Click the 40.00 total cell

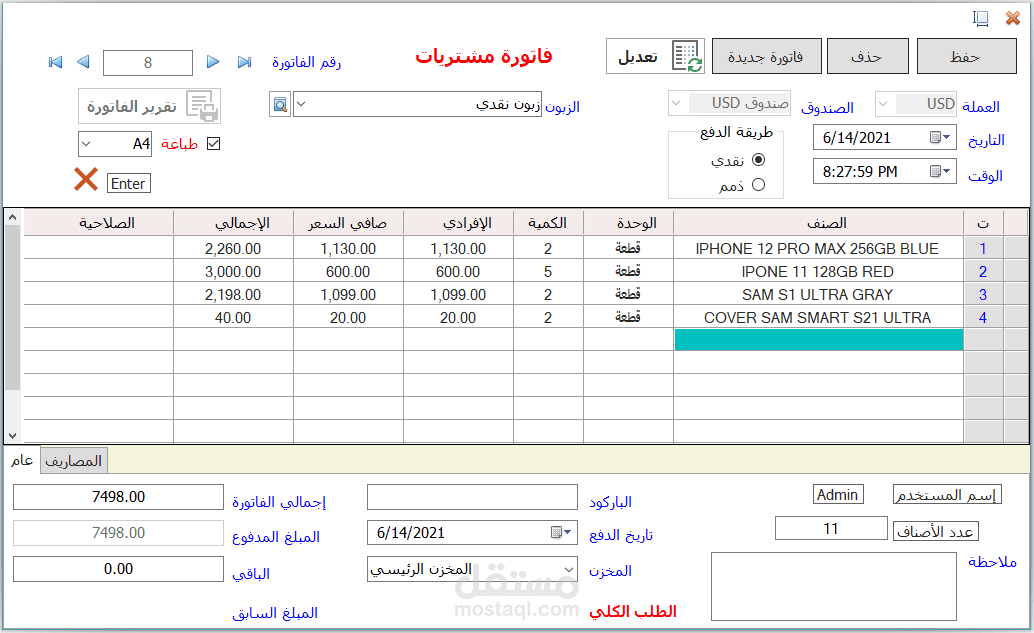click(x=233, y=318)
